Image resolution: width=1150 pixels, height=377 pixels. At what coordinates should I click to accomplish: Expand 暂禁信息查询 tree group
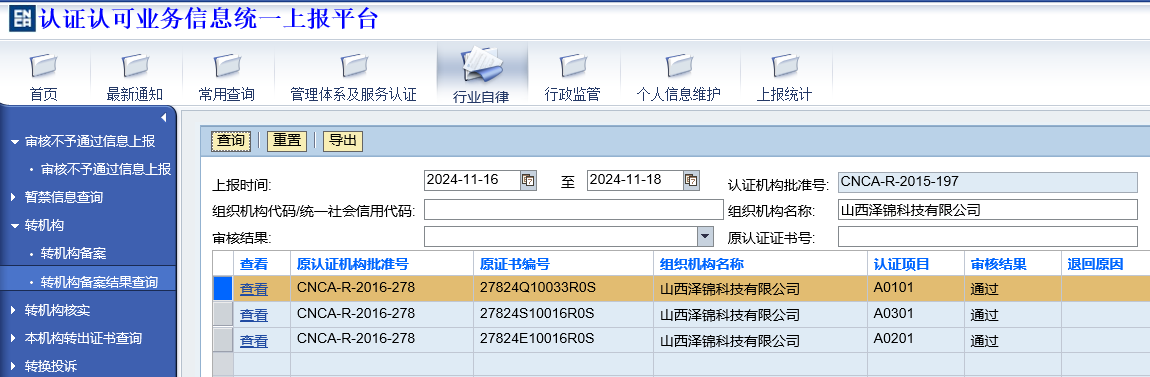[13, 197]
